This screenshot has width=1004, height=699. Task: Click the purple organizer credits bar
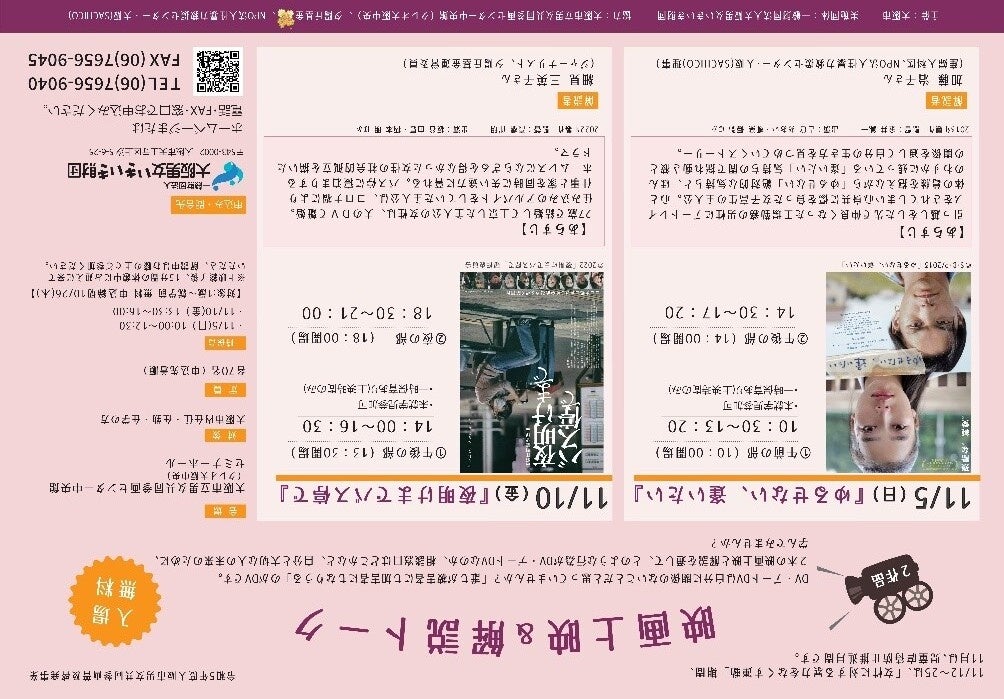pos(502,16)
